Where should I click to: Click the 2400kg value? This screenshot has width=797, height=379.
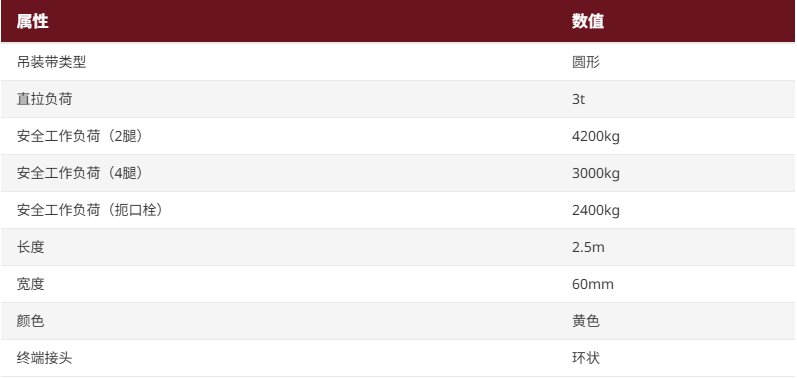click(x=596, y=211)
